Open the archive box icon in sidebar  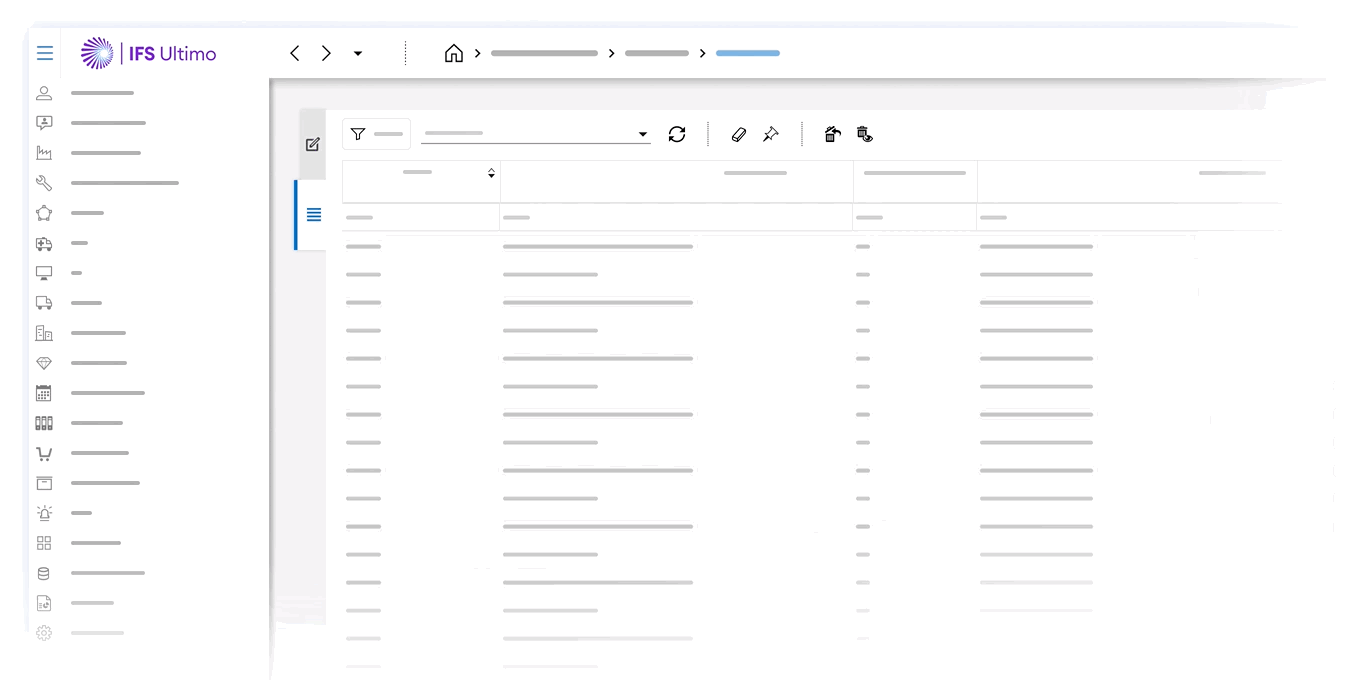click(44, 483)
